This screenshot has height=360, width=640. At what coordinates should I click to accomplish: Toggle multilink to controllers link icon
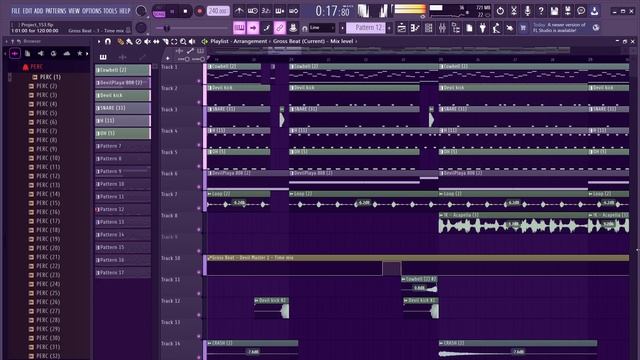click(x=280, y=28)
